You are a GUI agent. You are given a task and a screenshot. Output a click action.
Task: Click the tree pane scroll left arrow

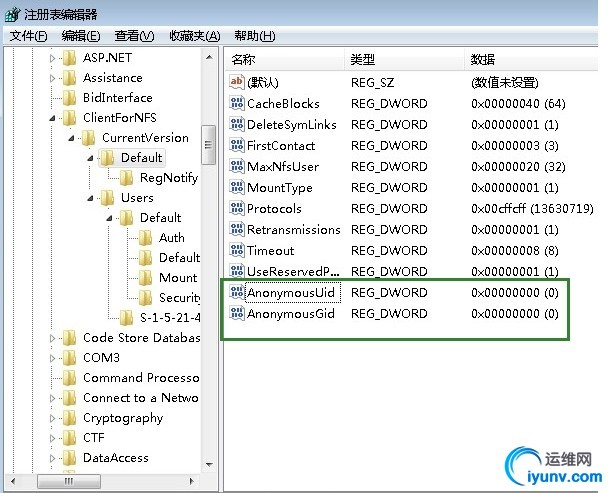[13, 481]
